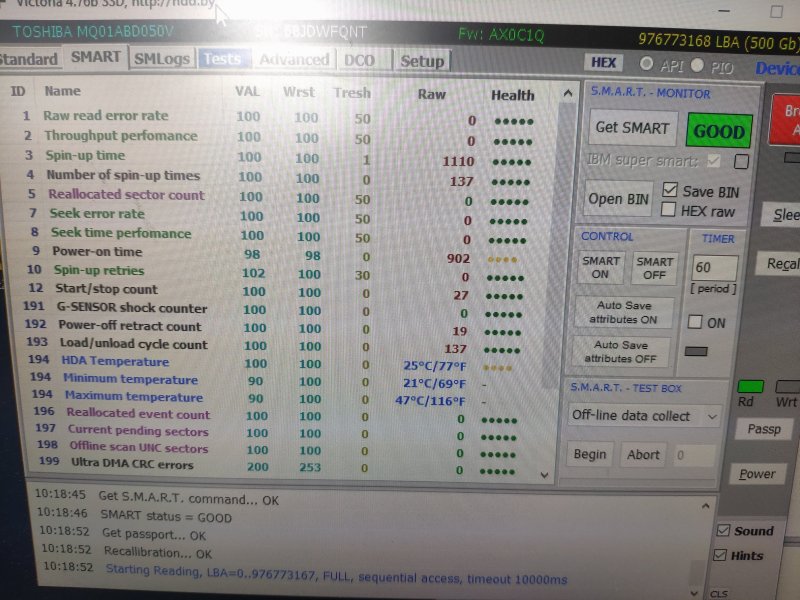Image resolution: width=800 pixels, height=600 pixels.
Task: Open the Off-line data collect dropdown
Action: [x=645, y=416]
